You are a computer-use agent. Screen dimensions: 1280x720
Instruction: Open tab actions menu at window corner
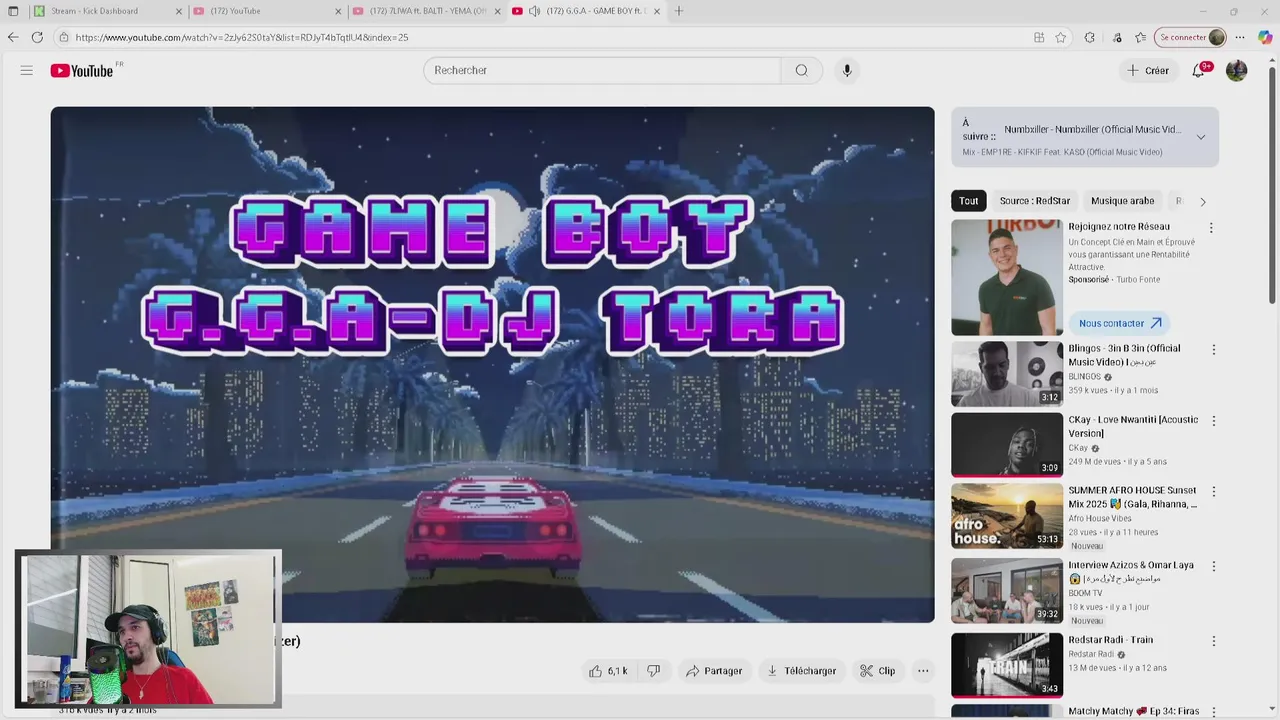[x=13, y=11]
